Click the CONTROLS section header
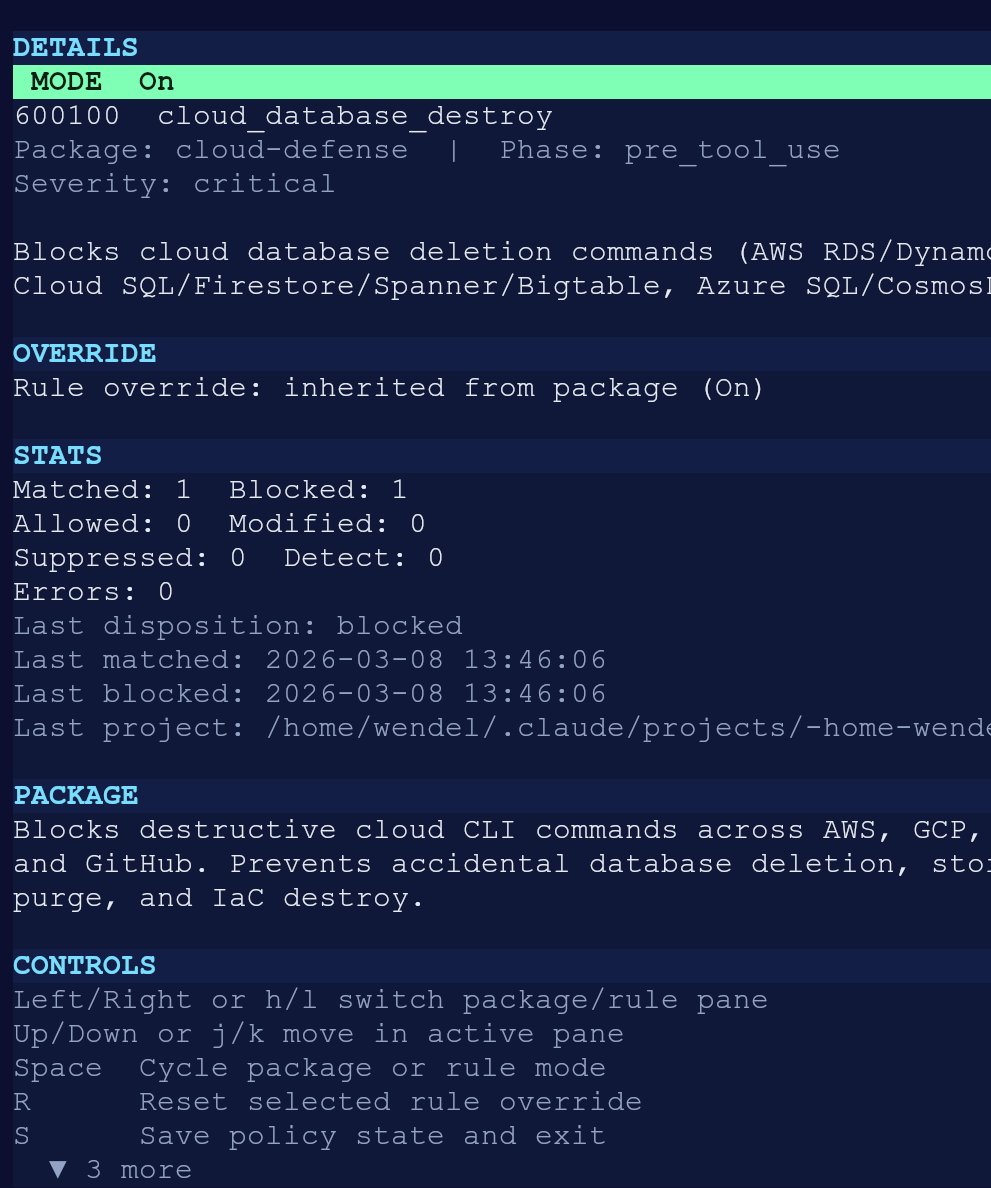 click(x=85, y=965)
